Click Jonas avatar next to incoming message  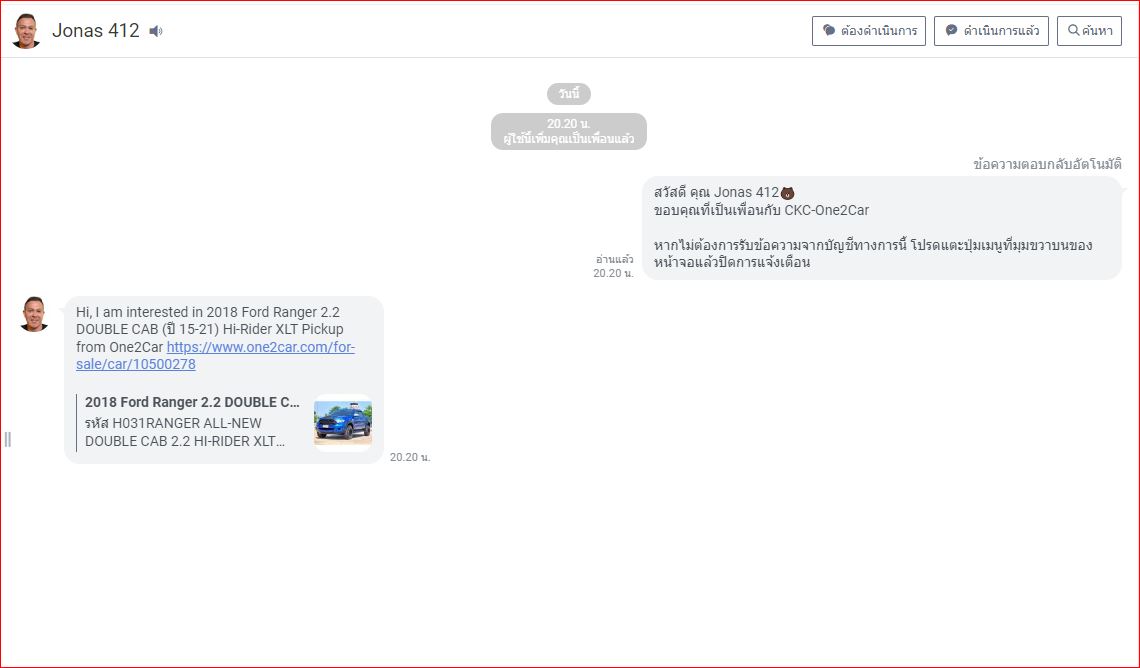34,314
